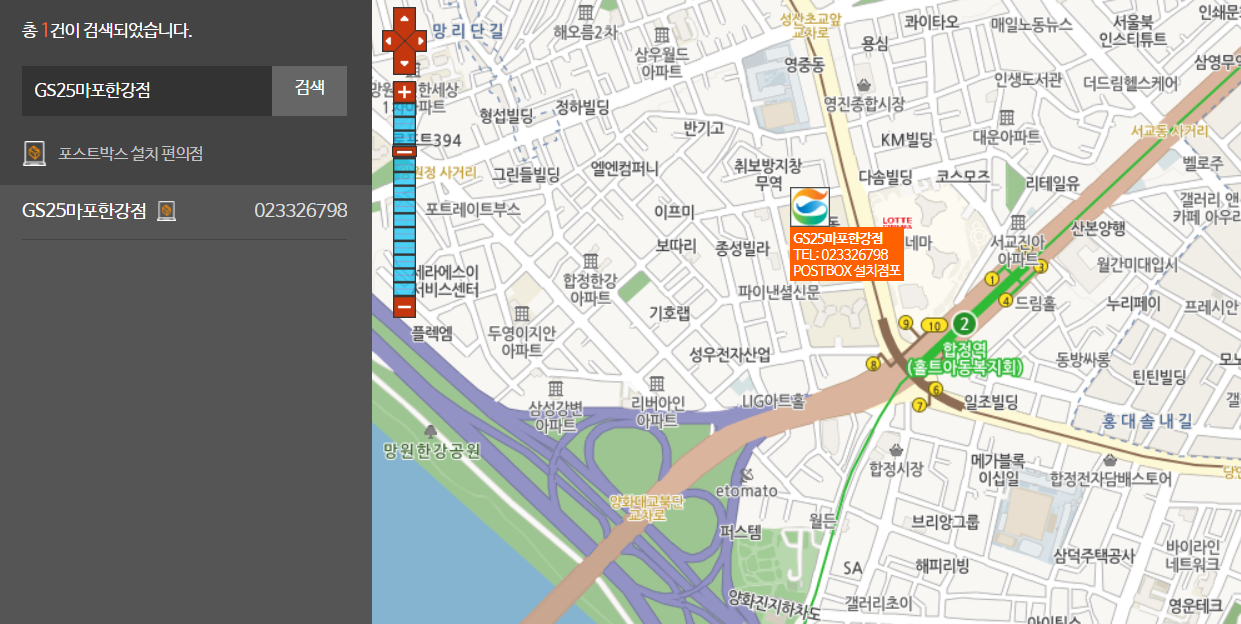Click the GS25 store marker on map

809,207
